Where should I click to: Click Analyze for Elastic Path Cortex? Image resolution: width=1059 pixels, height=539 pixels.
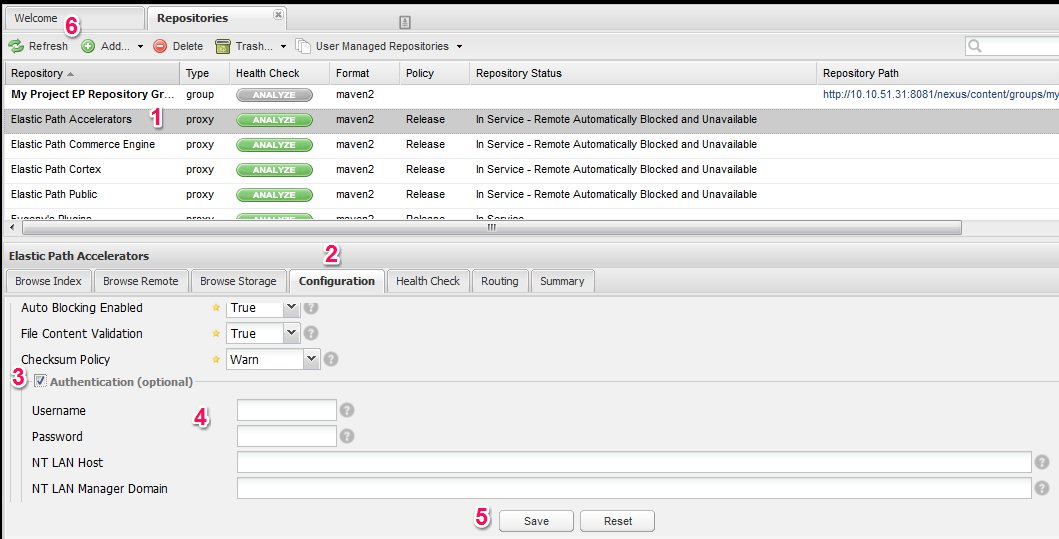tap(274, 170)
